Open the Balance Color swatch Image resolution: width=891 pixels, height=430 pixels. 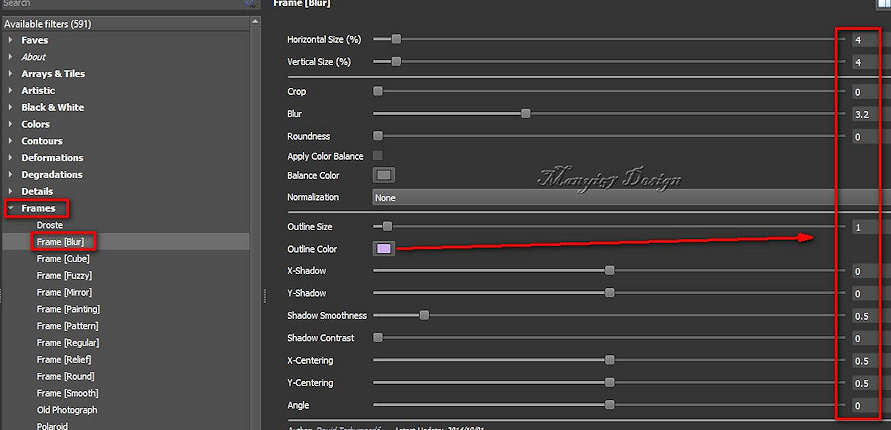pos(384,176)
